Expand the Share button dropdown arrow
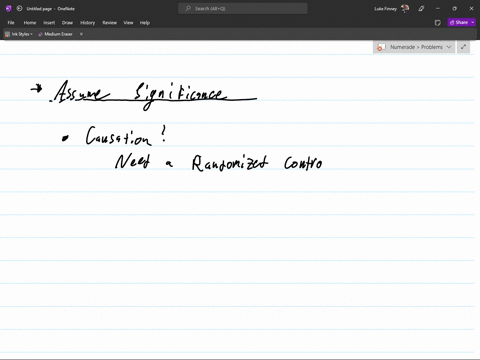Screen dimensions: 480x360 (x=473, y=22)
